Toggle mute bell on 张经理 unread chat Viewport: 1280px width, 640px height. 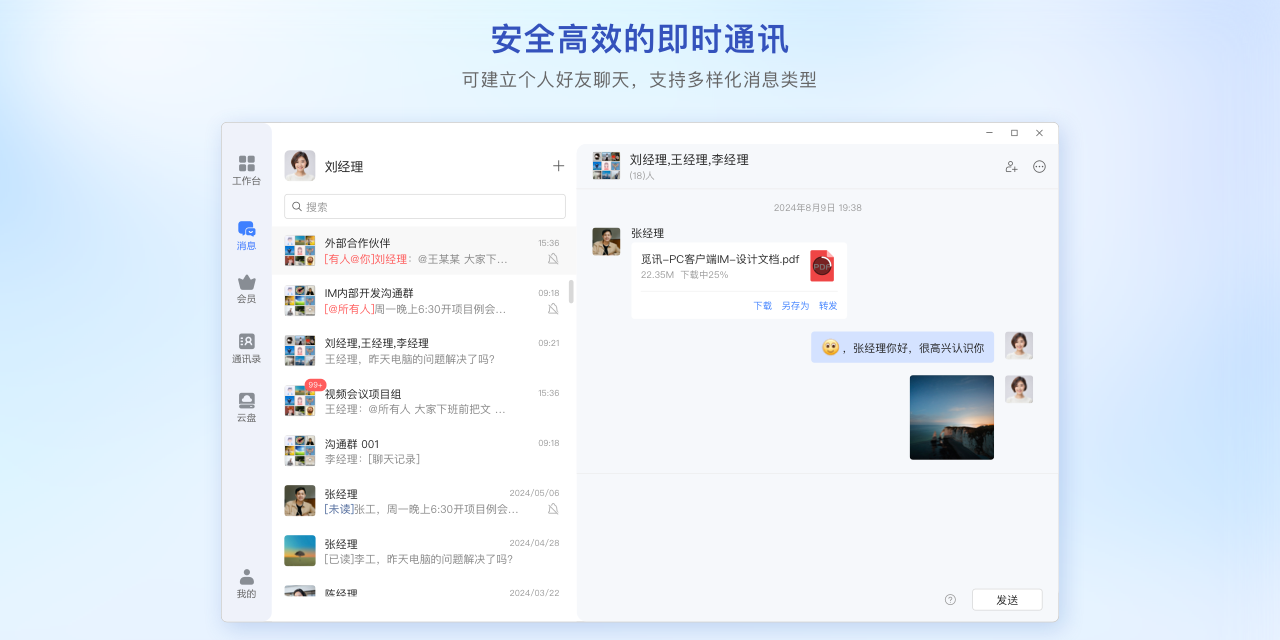click(553, 509)
